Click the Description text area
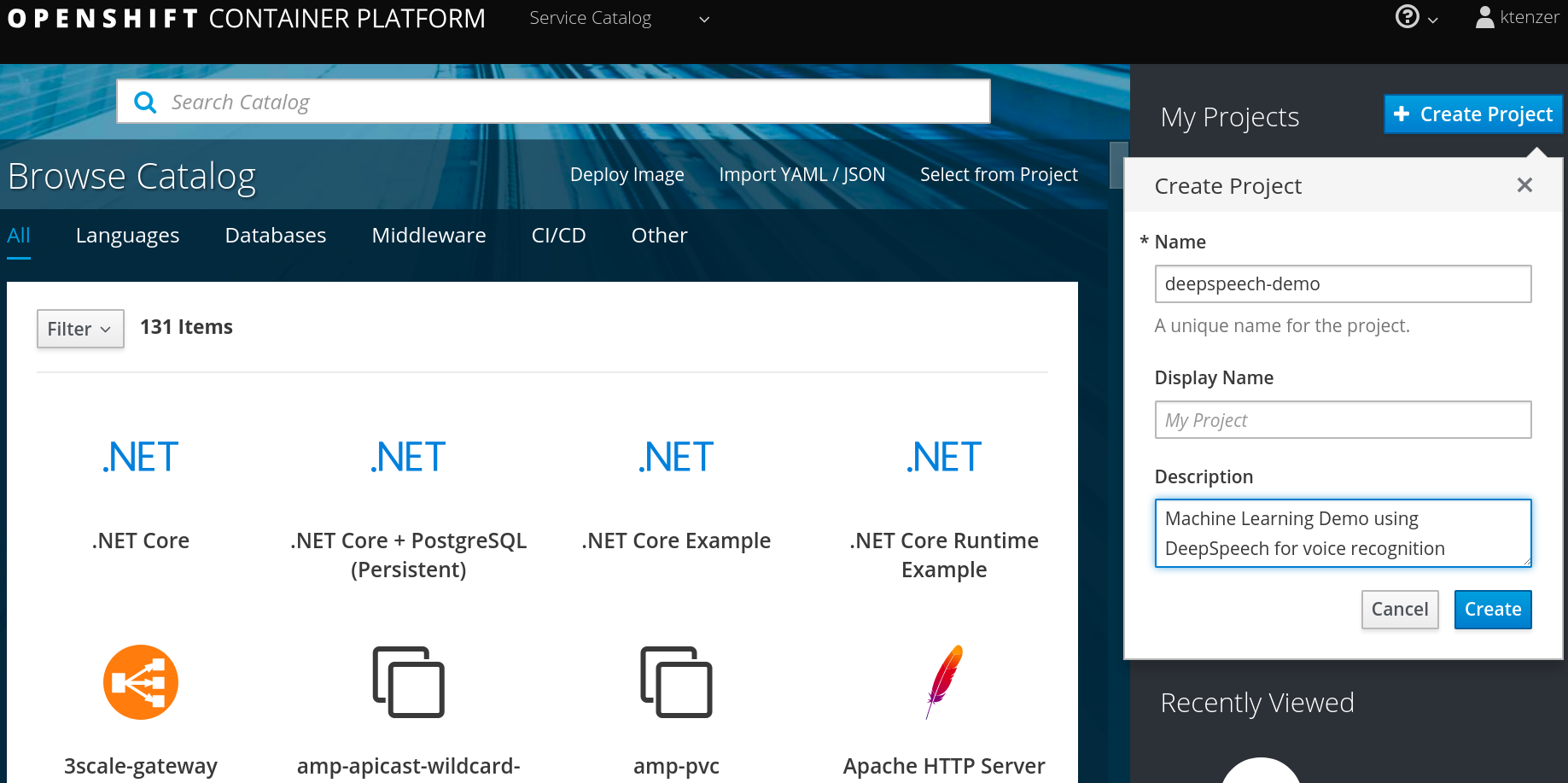This screenshot has height=783, width=1568. tap(1343, 534)
